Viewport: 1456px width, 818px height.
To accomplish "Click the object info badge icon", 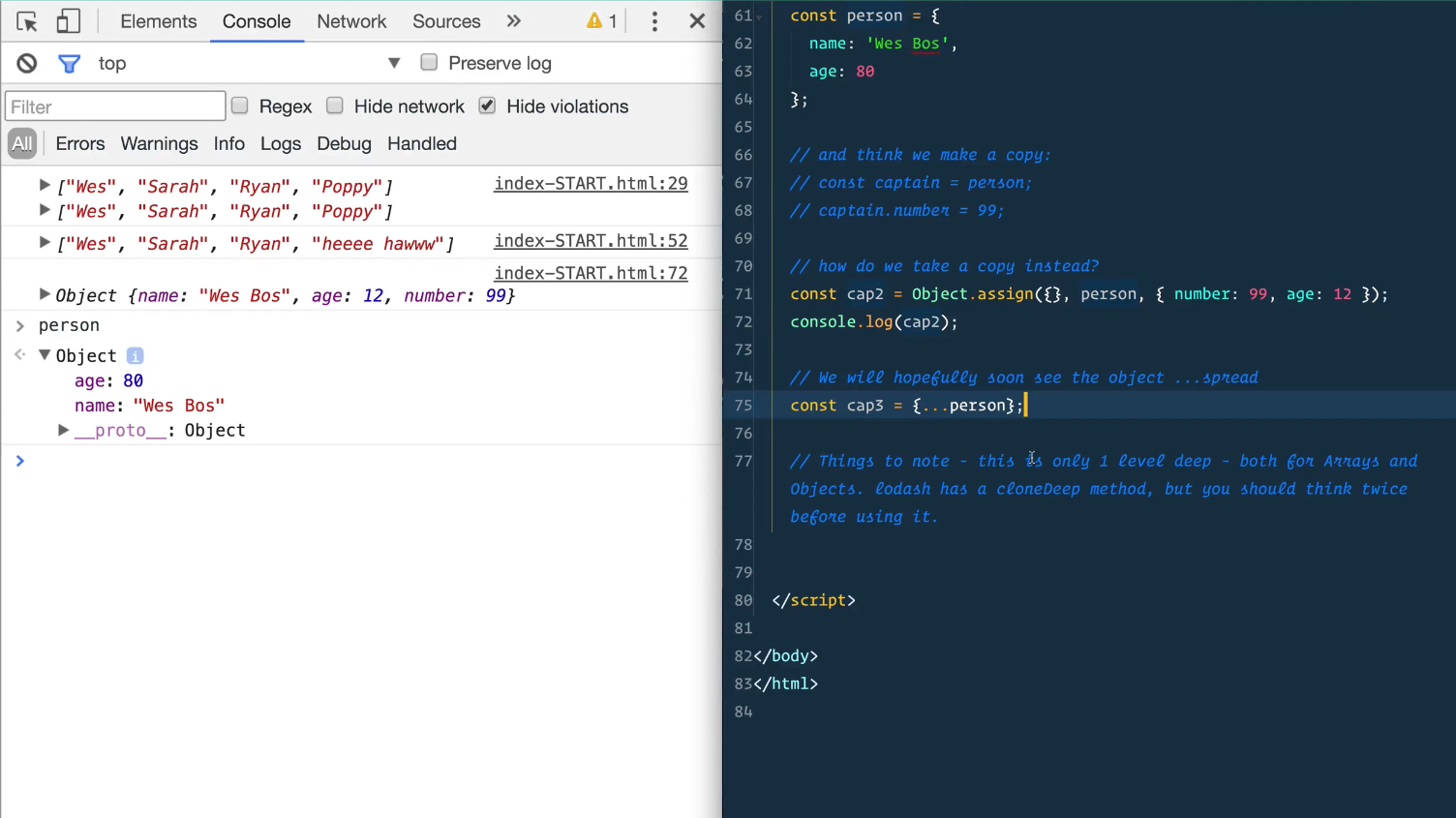I will pyautogui.click(x=136, y=356).
